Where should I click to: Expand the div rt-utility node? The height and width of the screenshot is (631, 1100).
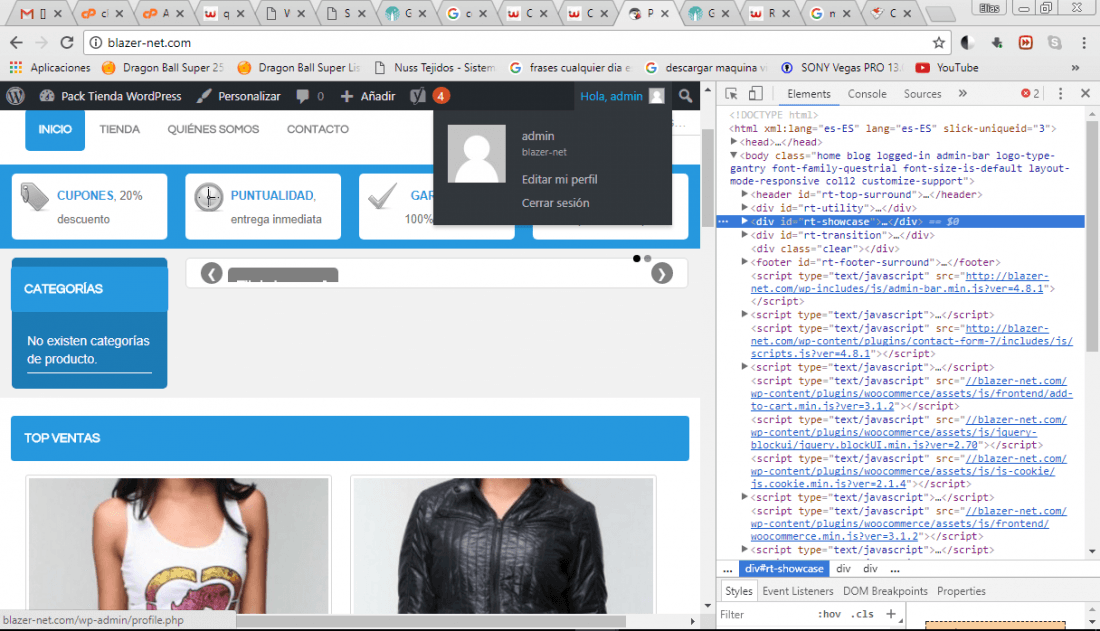click(745, 208)
